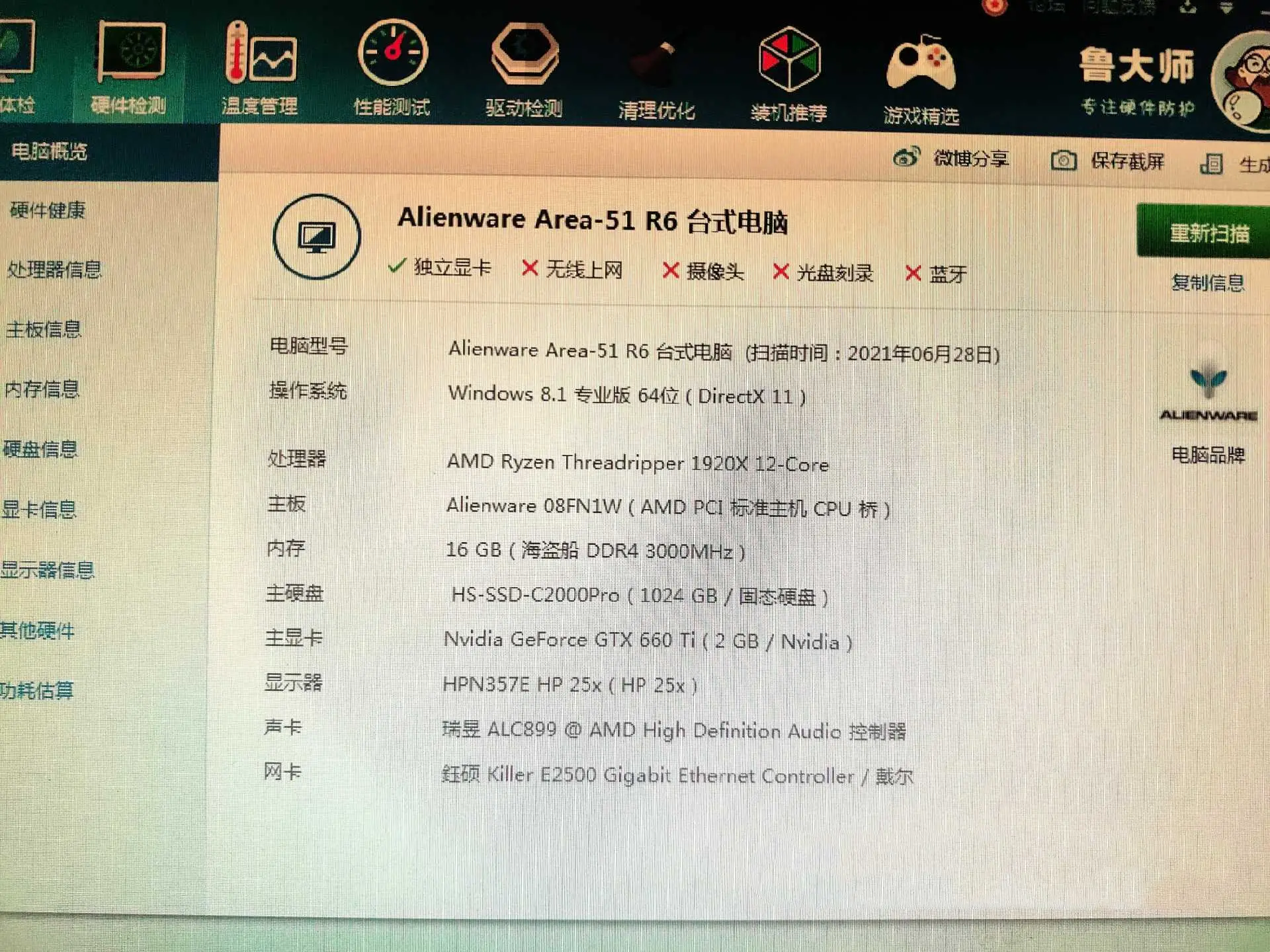Open 主板信息 sidebar item
The image size is (1270, 952).
click(x=44, y=329)
